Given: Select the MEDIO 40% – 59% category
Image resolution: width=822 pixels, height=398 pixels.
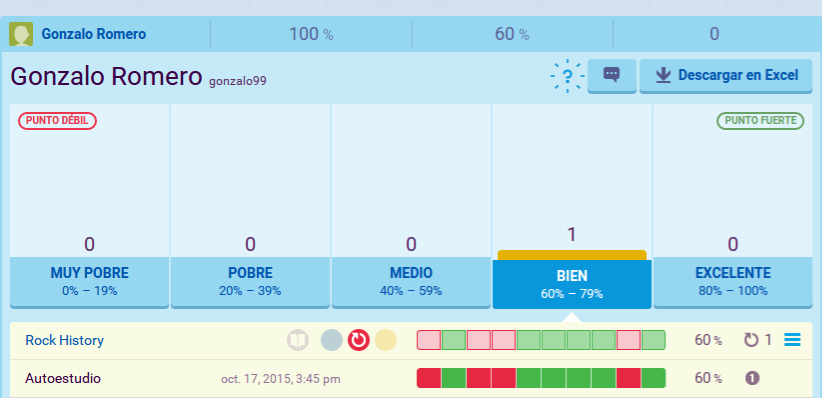Looking at the screenshot, I should (411, 282).
